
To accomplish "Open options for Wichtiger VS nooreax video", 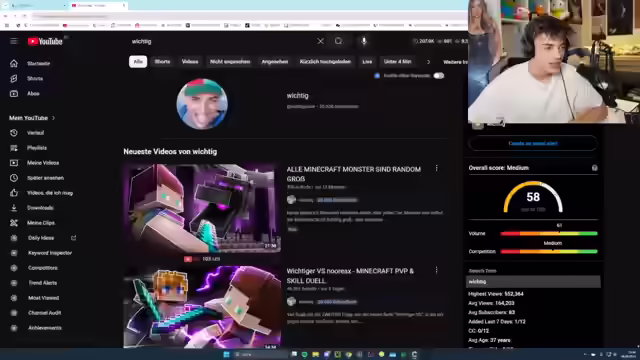I will [x=436, y=270].
